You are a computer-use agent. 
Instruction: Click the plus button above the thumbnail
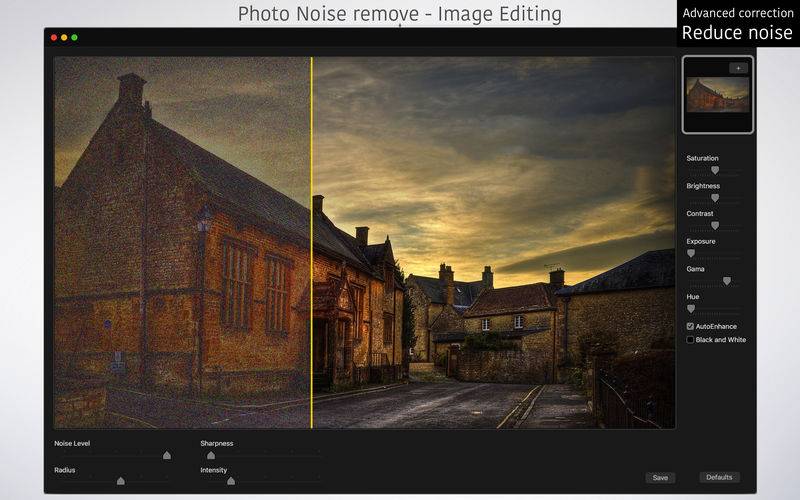(x=738, y=68)
